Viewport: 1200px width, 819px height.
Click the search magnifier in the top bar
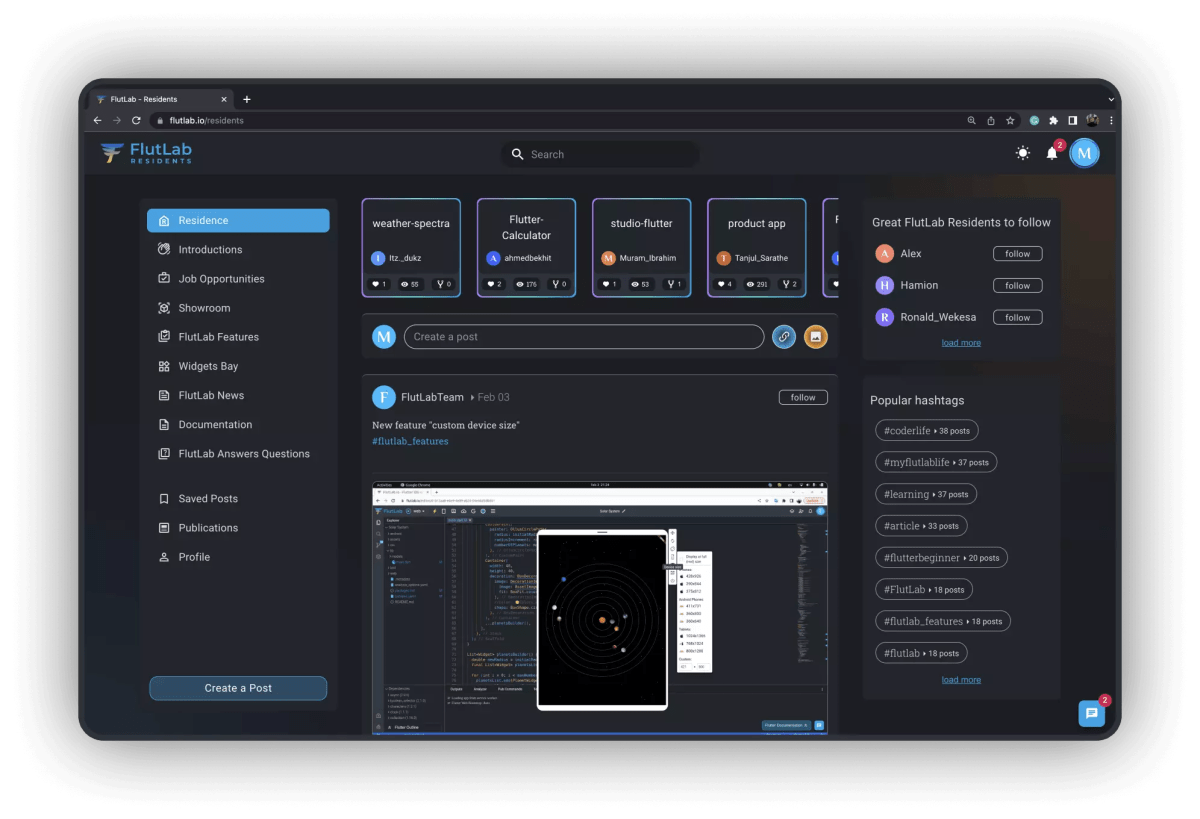[x=517, y=154]
